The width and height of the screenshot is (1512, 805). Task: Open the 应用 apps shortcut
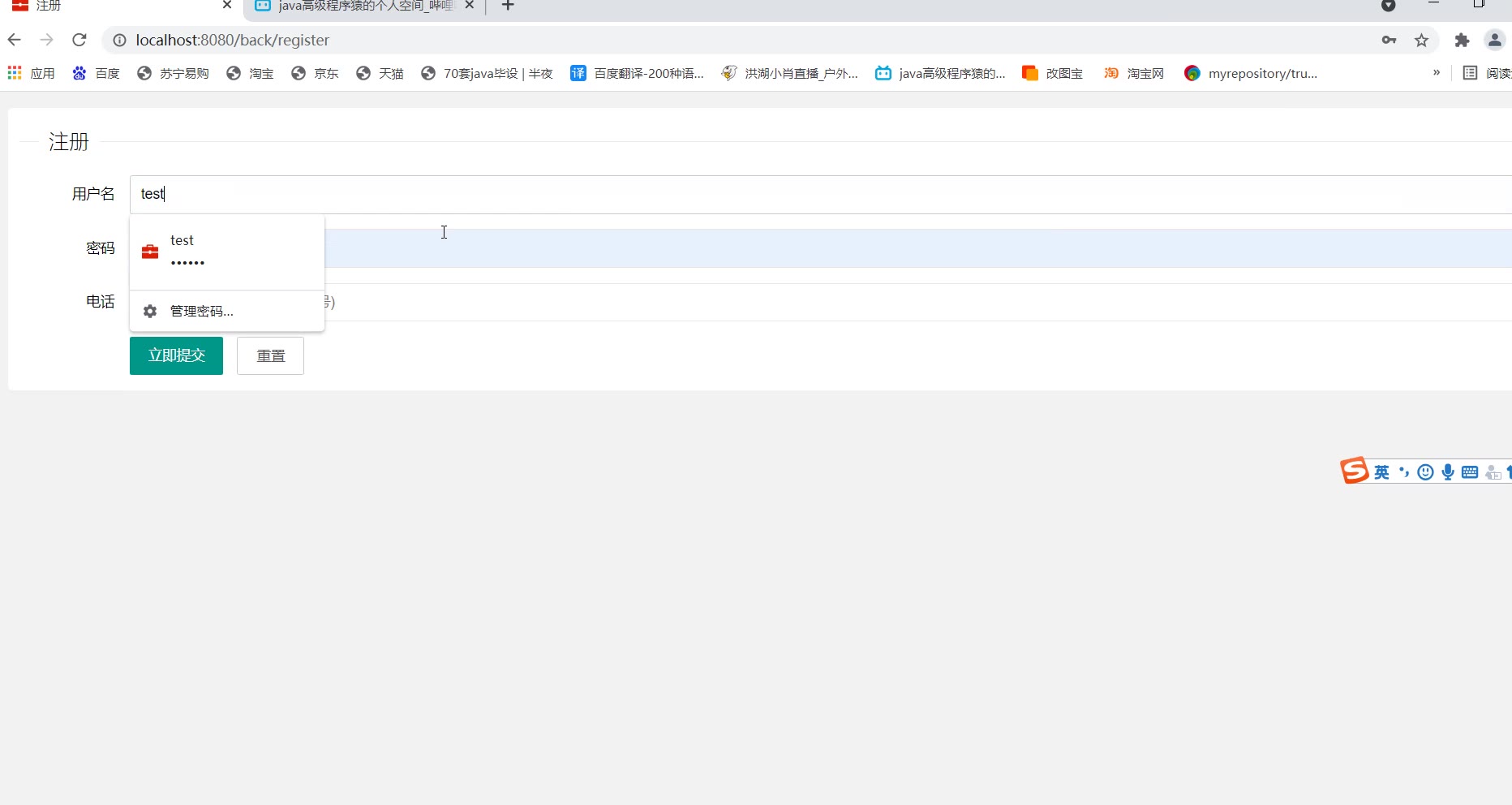[x=32, y=73]
